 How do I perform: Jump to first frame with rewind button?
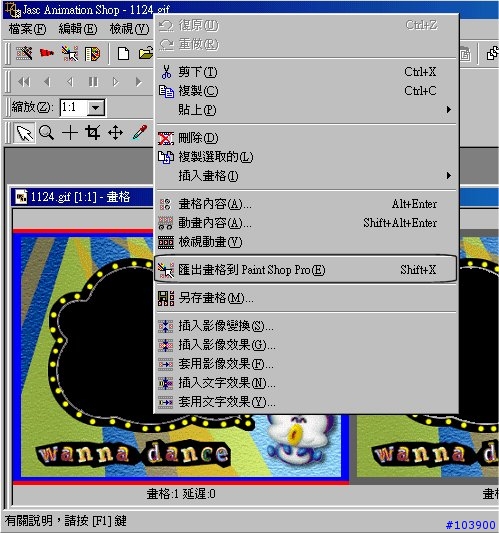24,82
